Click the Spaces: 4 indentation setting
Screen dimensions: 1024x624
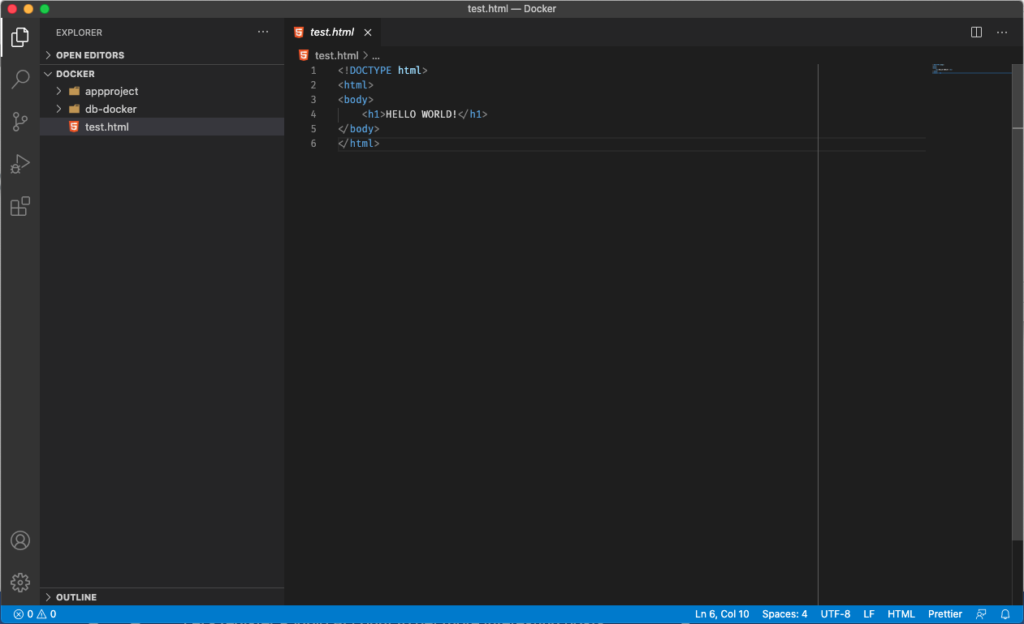pos(784,614)
